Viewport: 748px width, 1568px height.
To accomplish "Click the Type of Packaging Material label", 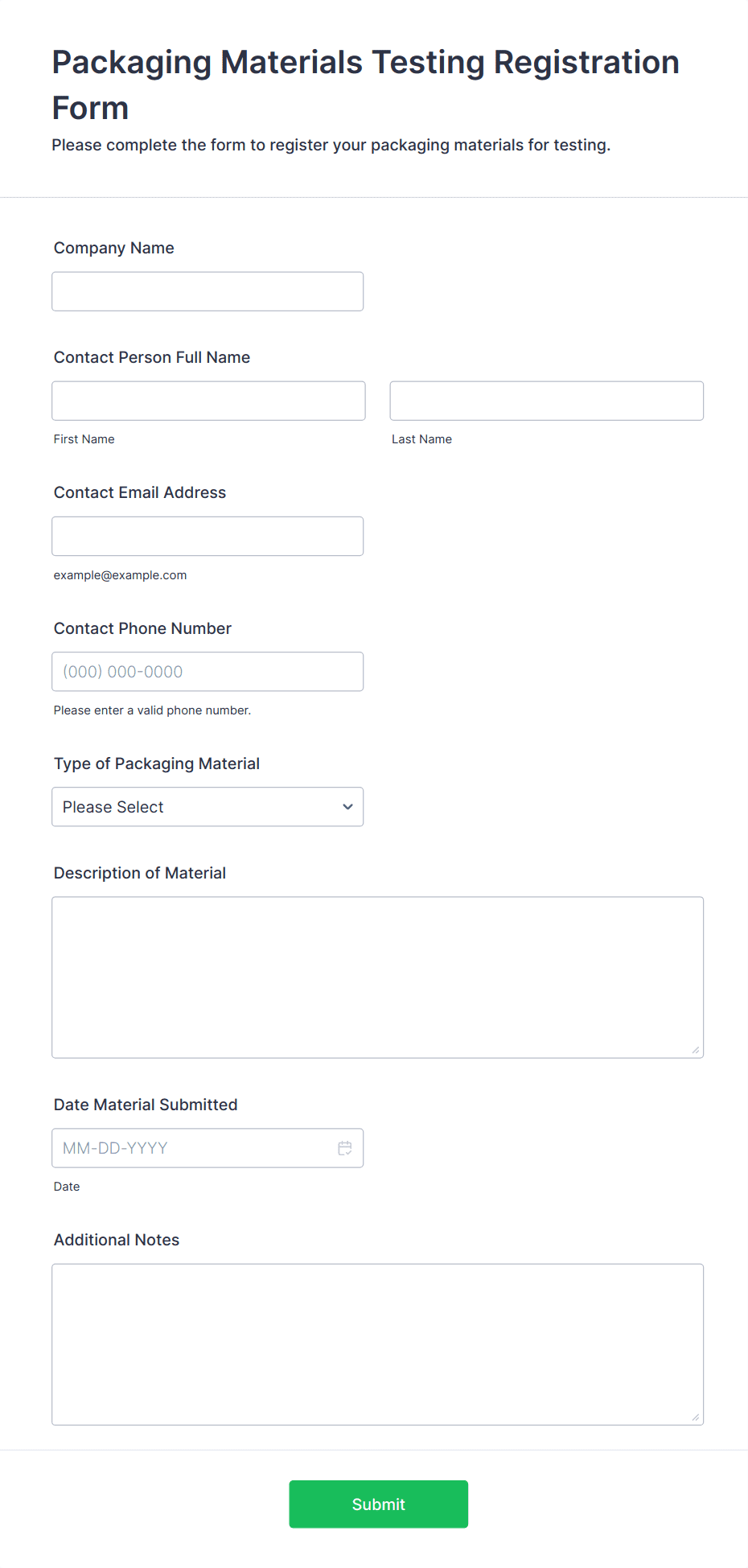I will [x=157, y=763].
